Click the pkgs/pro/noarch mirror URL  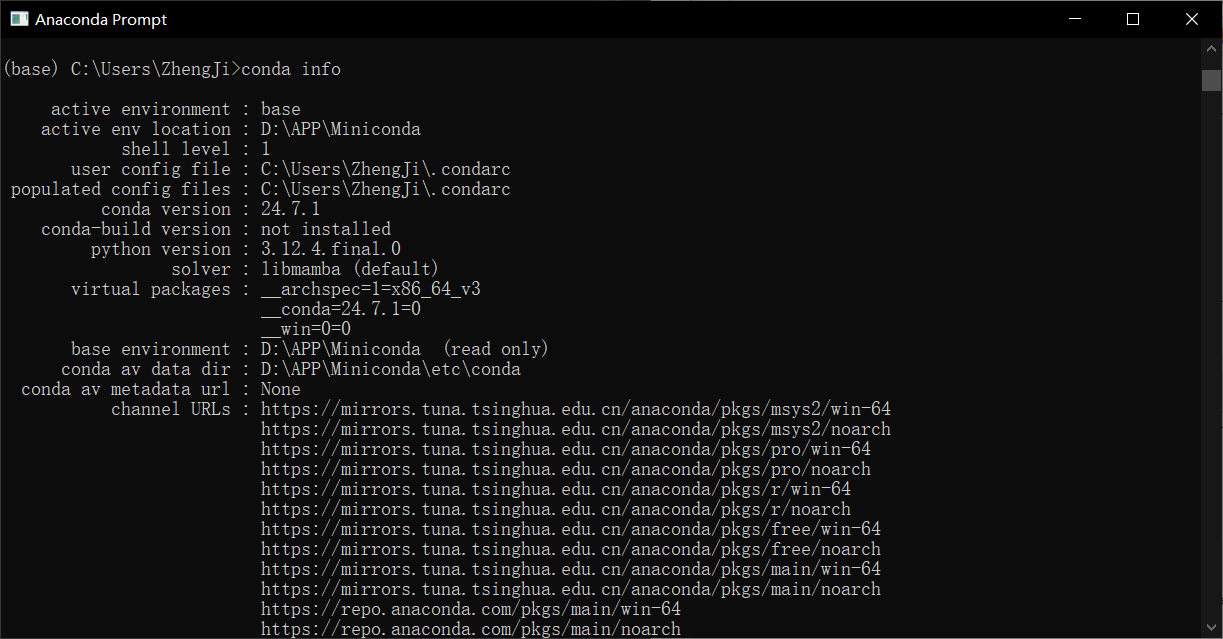click(x=566, y=469)
